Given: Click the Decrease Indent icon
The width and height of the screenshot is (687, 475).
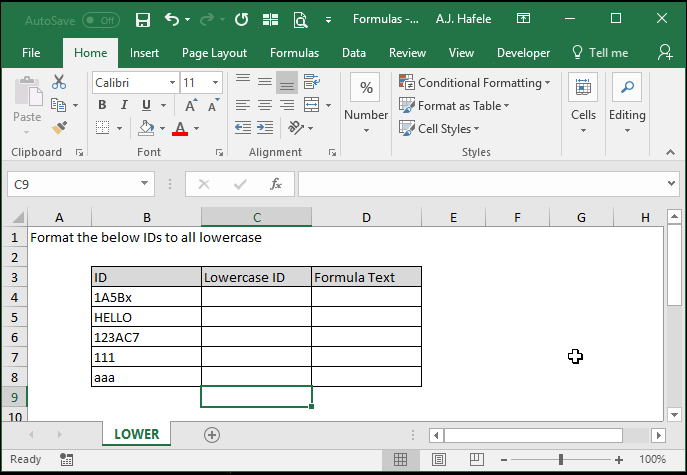Looking at the screenshot, I should click(243, 128).
